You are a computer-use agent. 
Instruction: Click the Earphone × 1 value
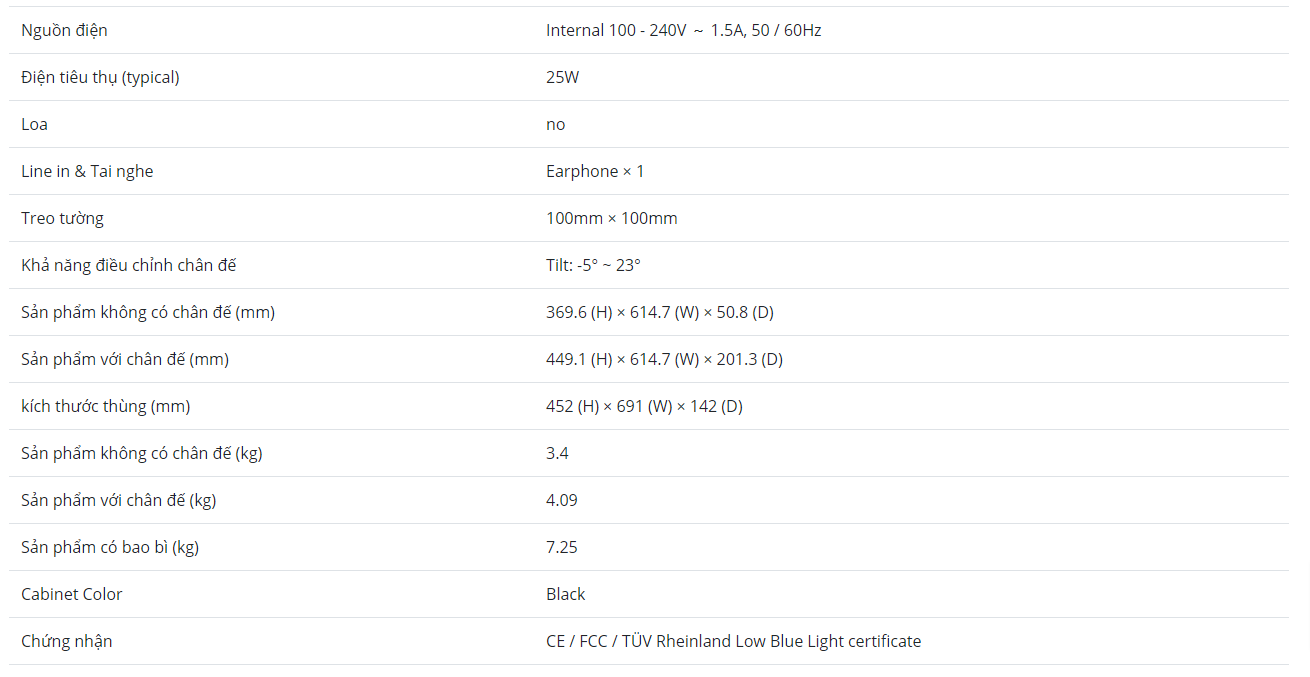[x=595, y=171]
